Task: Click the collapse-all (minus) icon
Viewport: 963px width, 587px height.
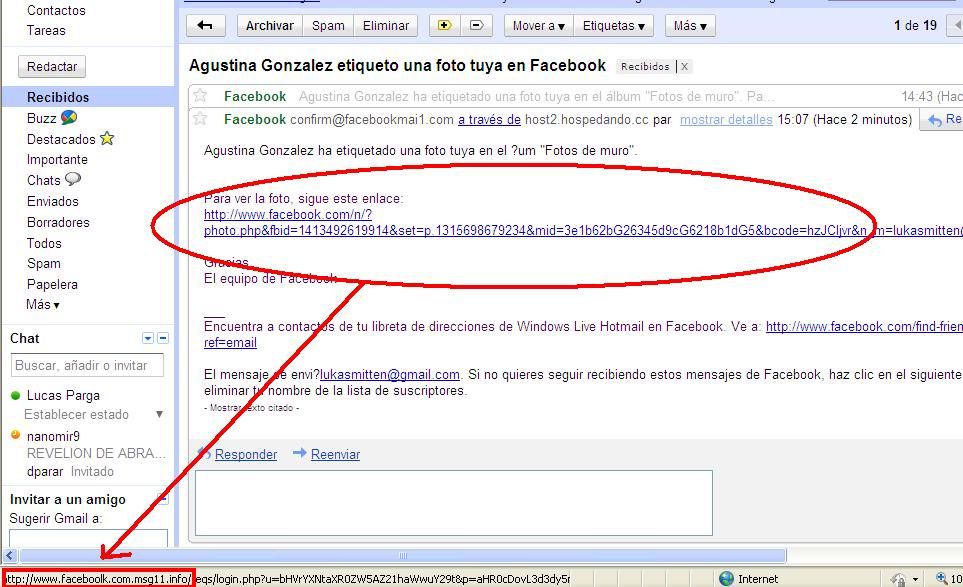Action: 476,25
